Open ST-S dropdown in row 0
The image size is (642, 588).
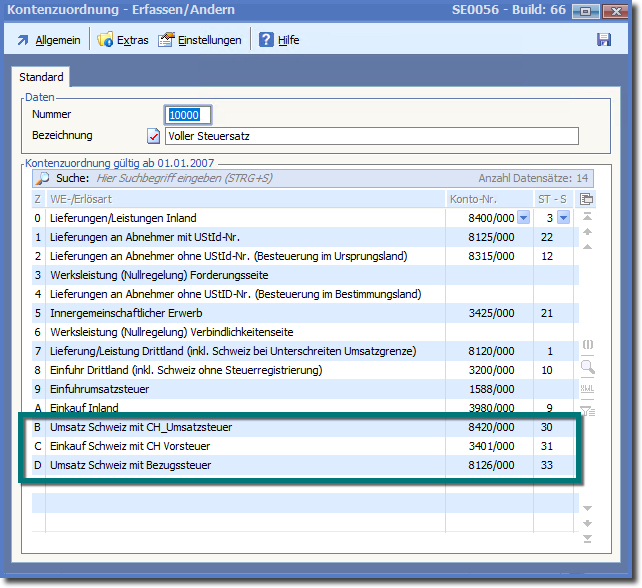pyautogui.click(x=563, y=218)
